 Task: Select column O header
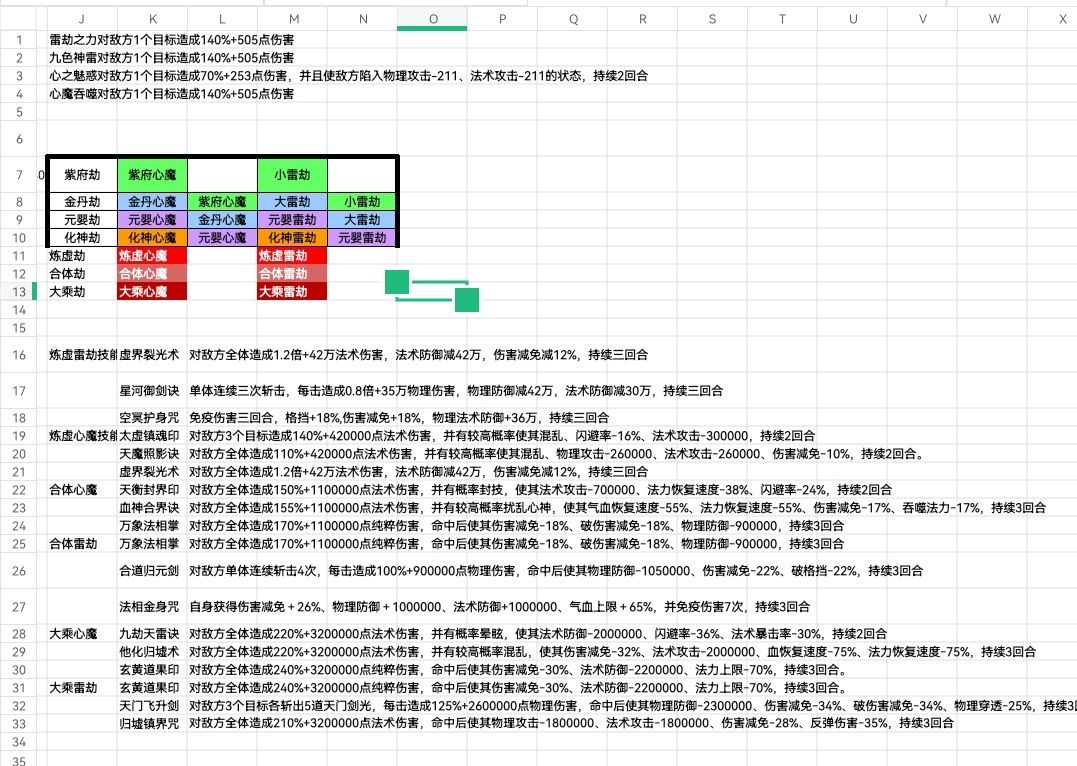coord(432,19)
